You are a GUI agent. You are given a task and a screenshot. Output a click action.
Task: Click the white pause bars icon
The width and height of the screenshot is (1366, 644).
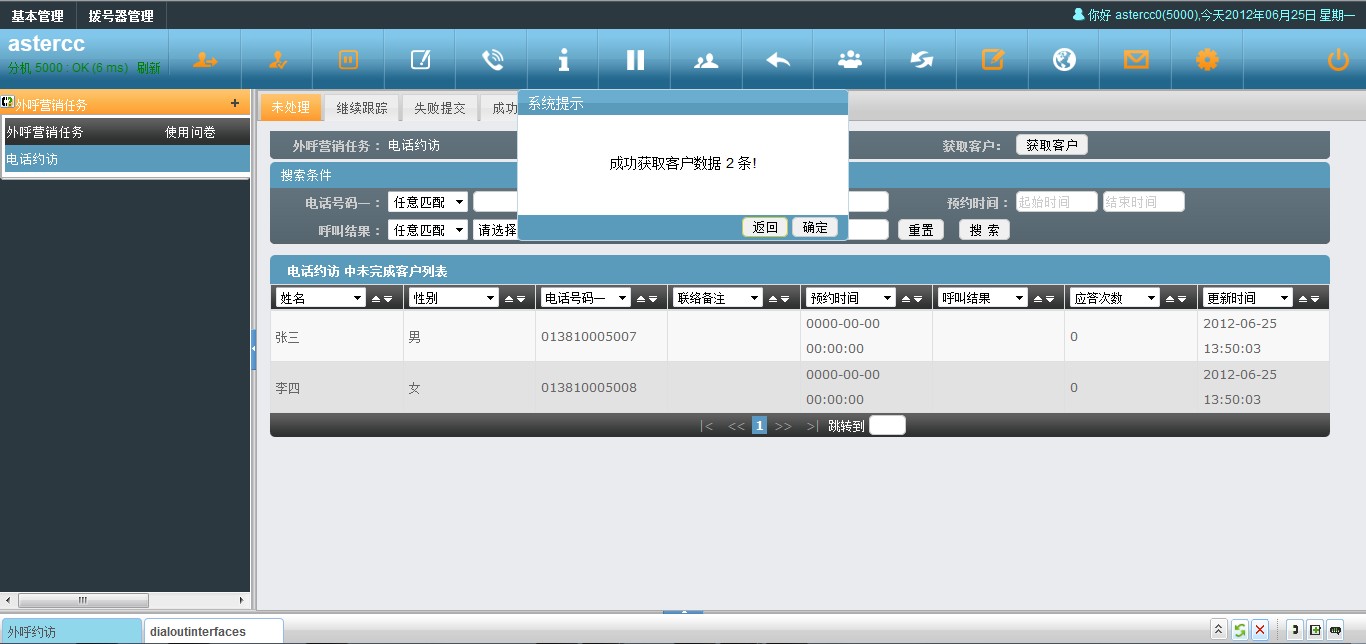click(x=635, y=60)
